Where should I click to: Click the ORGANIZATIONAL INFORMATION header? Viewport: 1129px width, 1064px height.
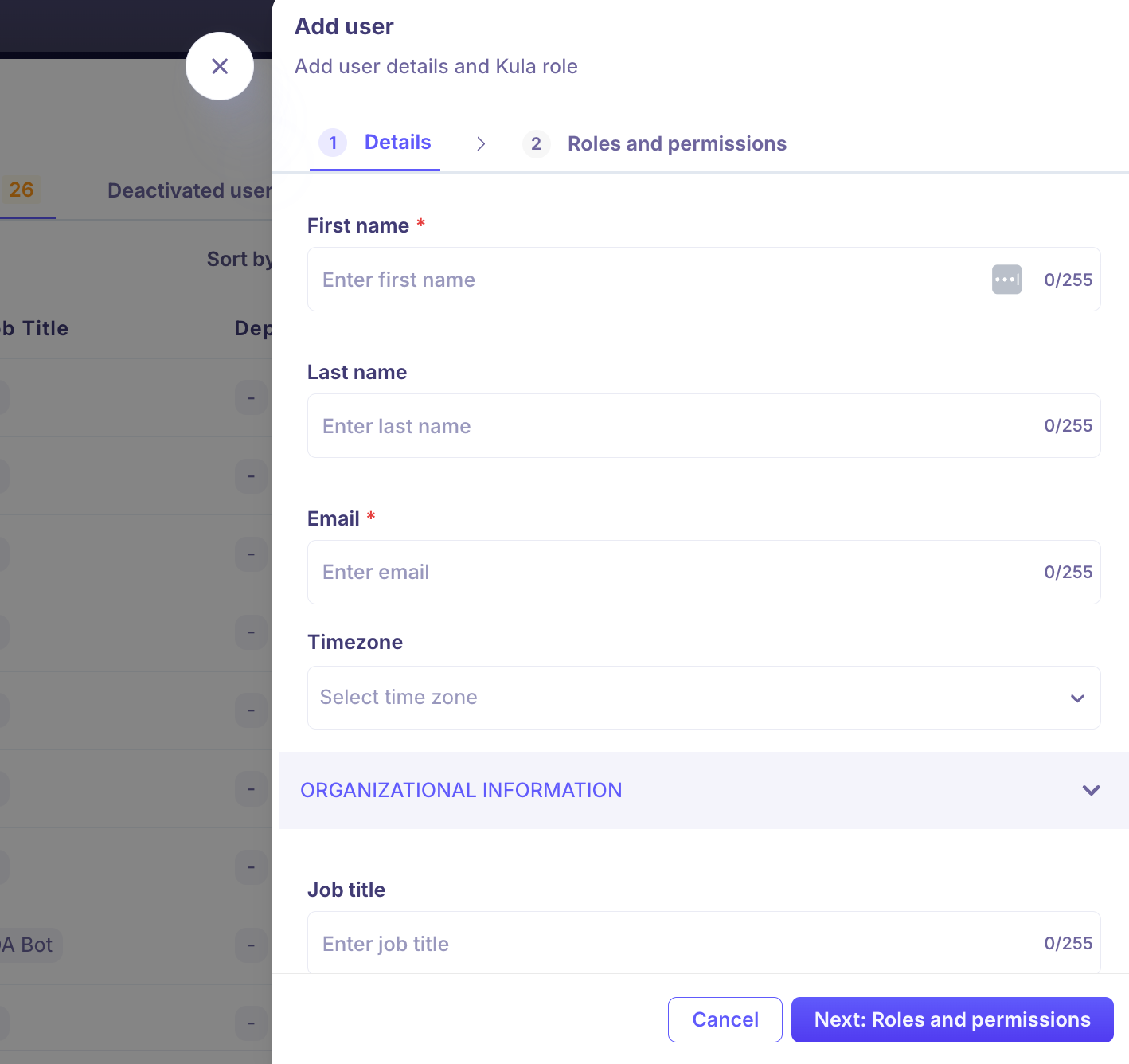[x=704, y=790]
